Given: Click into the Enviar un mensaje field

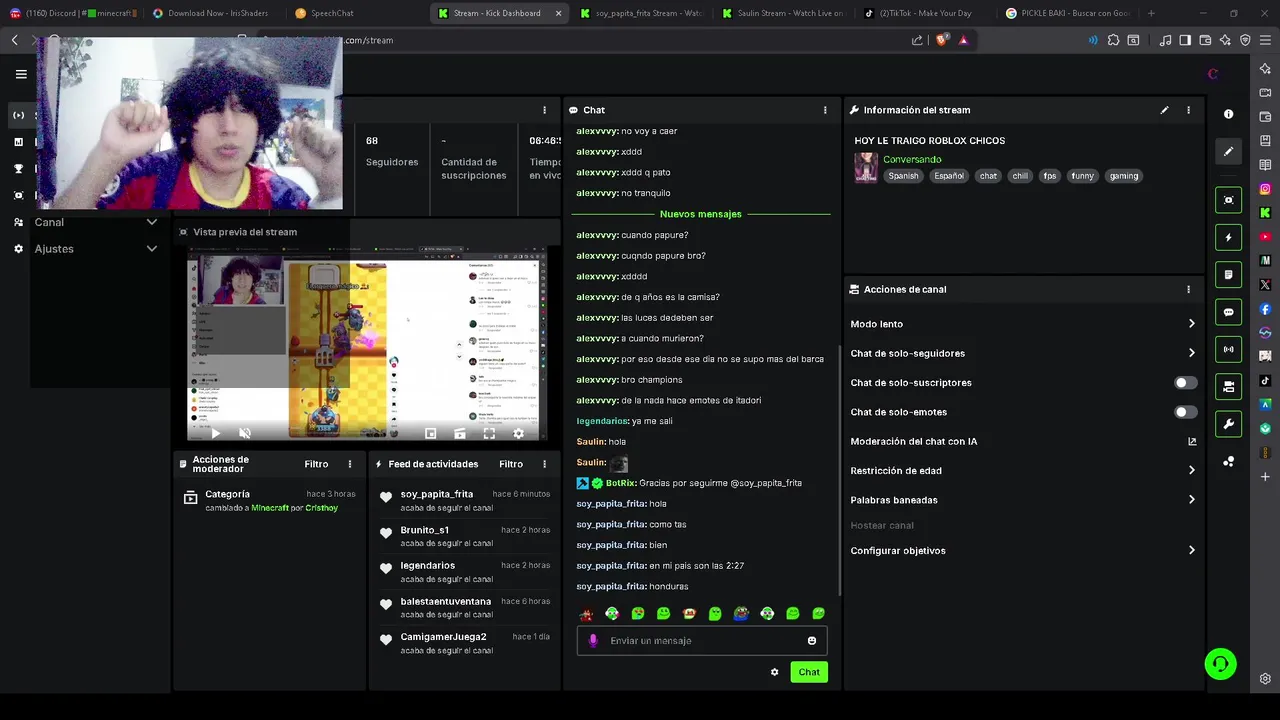Looking at the screenshot, I should (x=702, y=641).
